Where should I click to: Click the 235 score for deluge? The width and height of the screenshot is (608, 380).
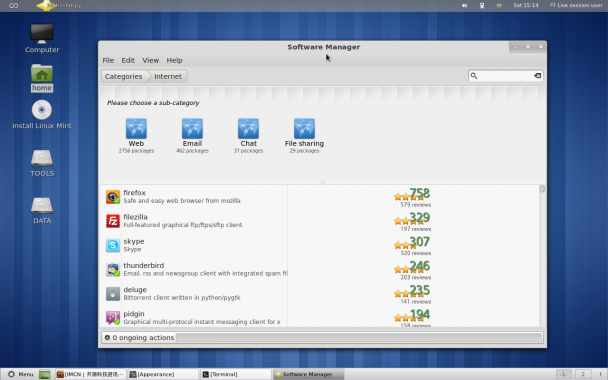(x=420, y=290)
